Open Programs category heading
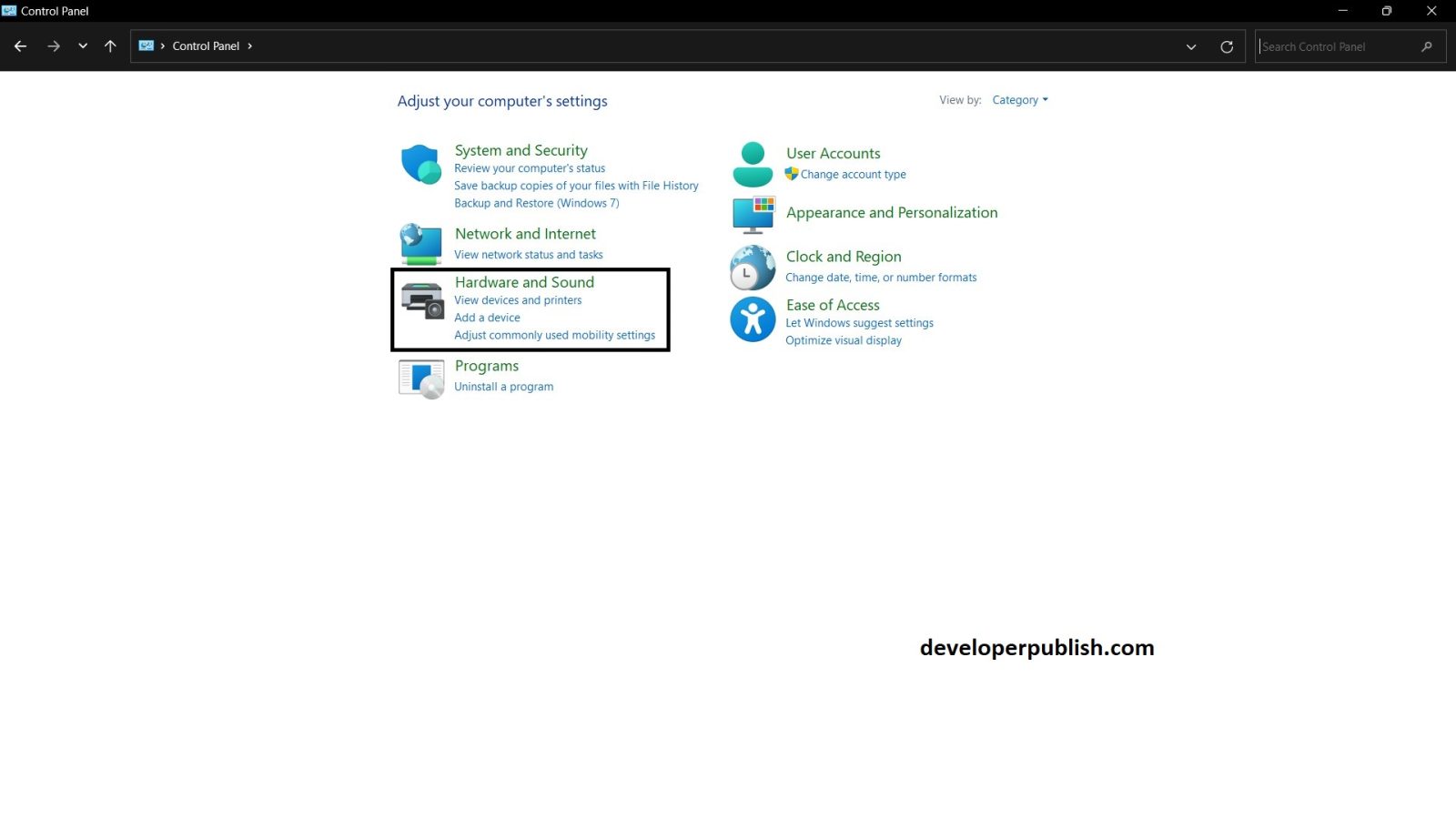This screenshot has height=819, width=1456. tap(487, 366)
